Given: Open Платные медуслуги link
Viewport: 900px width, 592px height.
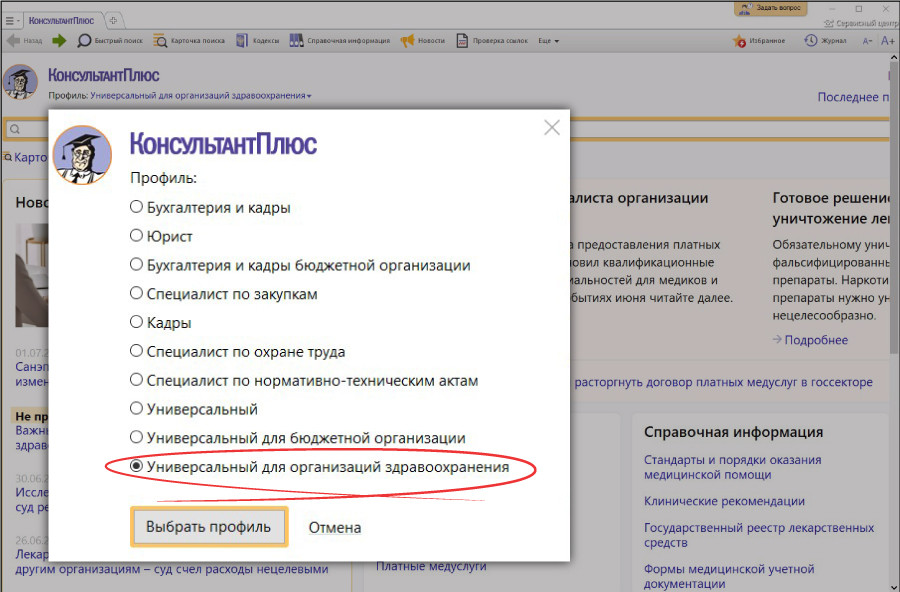Looking at the screenshot, I should (431, 566).
